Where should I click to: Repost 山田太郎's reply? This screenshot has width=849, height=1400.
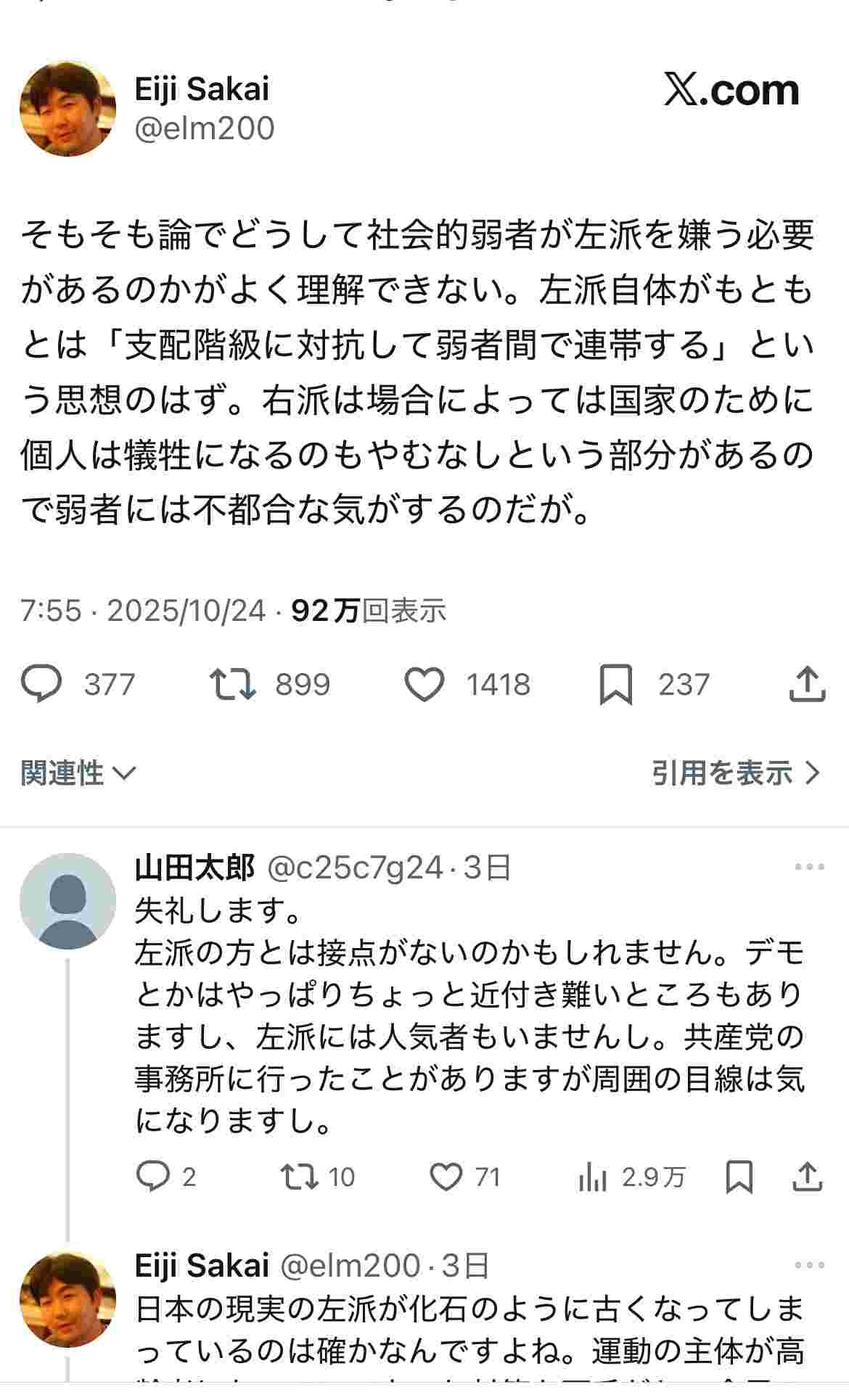click(300, 1177)
